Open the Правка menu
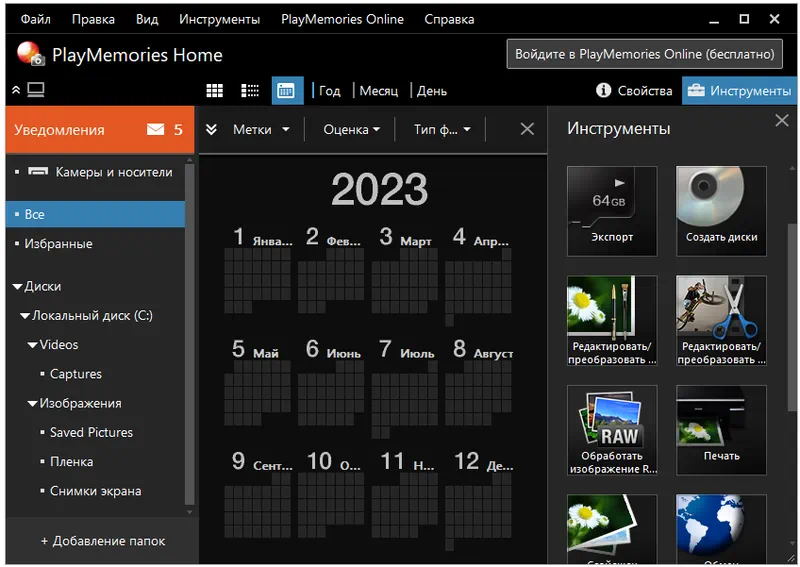The height and width of the screenshot is (567, 800). point(93,19)
